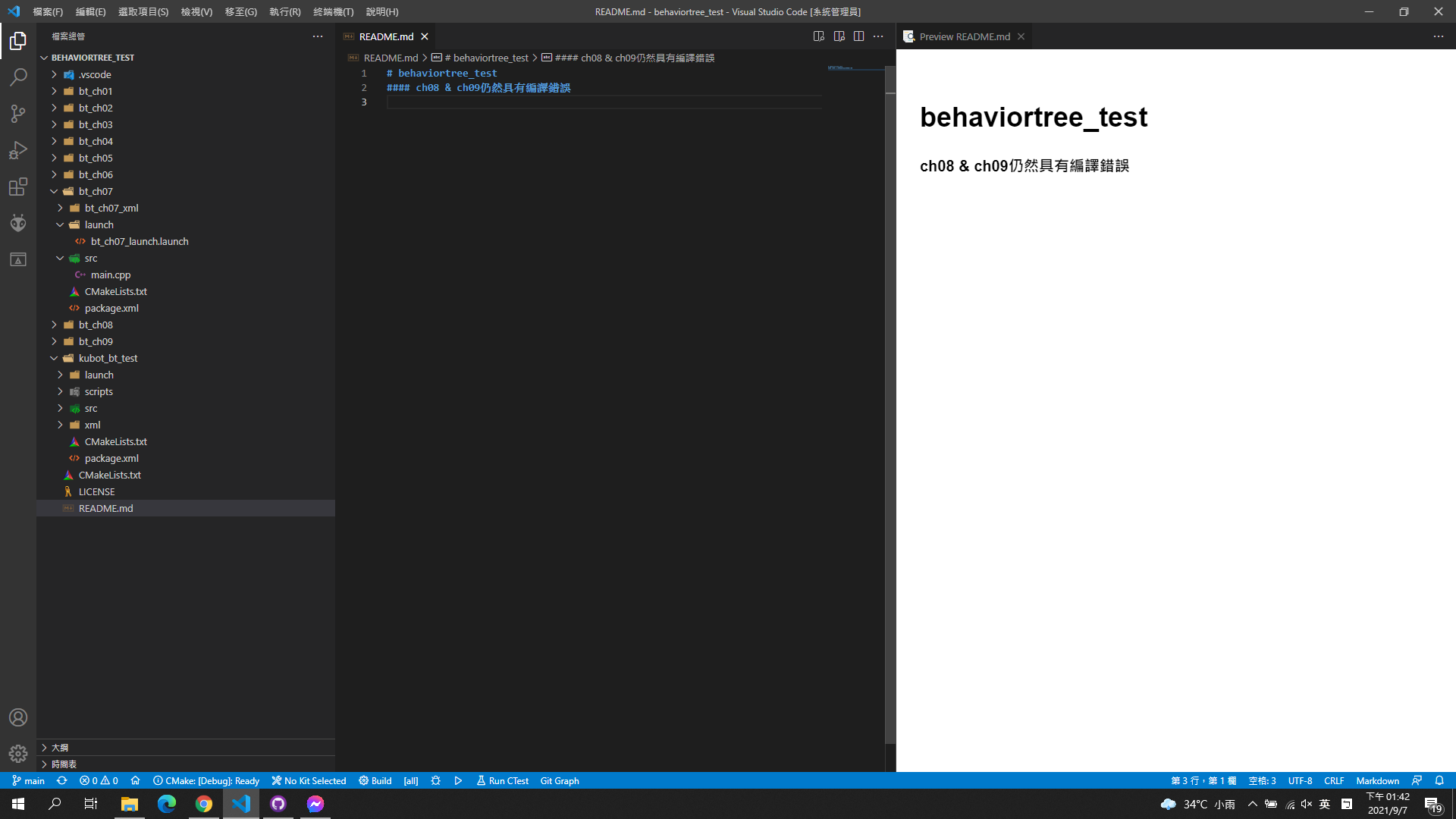Open the 終端機(T) menu
Image resolution: width=1456 pixels, height=819 pixels.
point(334,11)
